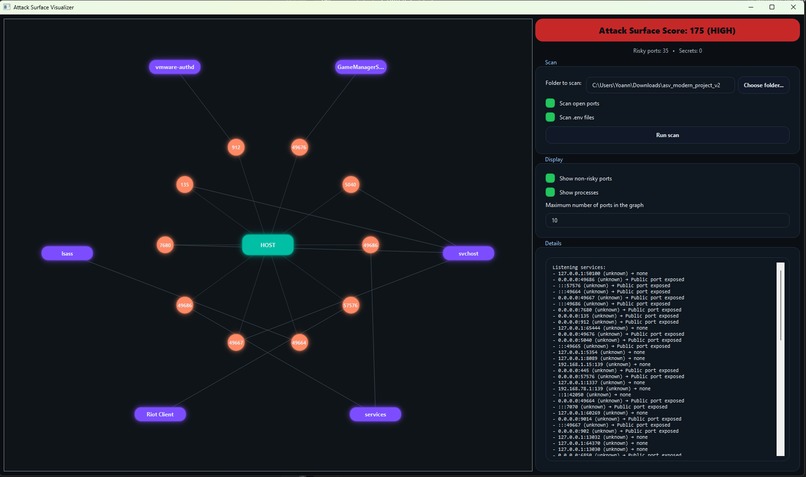Click the '0.0.0.0:445' details line
The image size is (806, 477).
tap(618, 371)
